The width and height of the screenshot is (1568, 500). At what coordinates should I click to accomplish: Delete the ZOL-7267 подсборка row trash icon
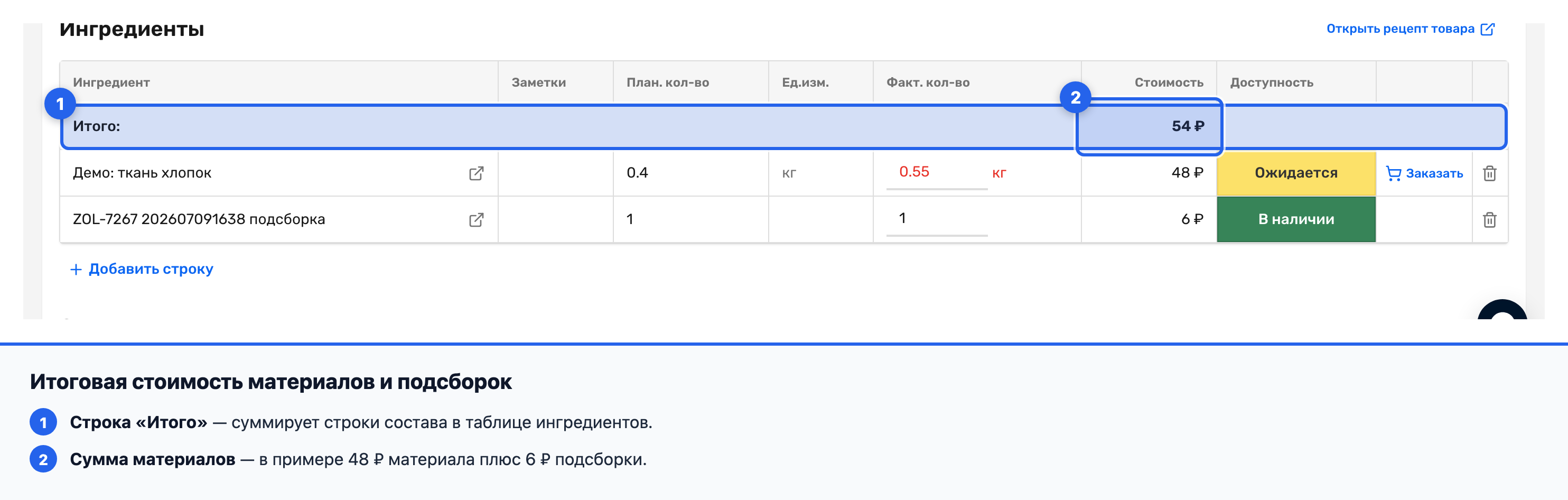(x=1489, y=220)
